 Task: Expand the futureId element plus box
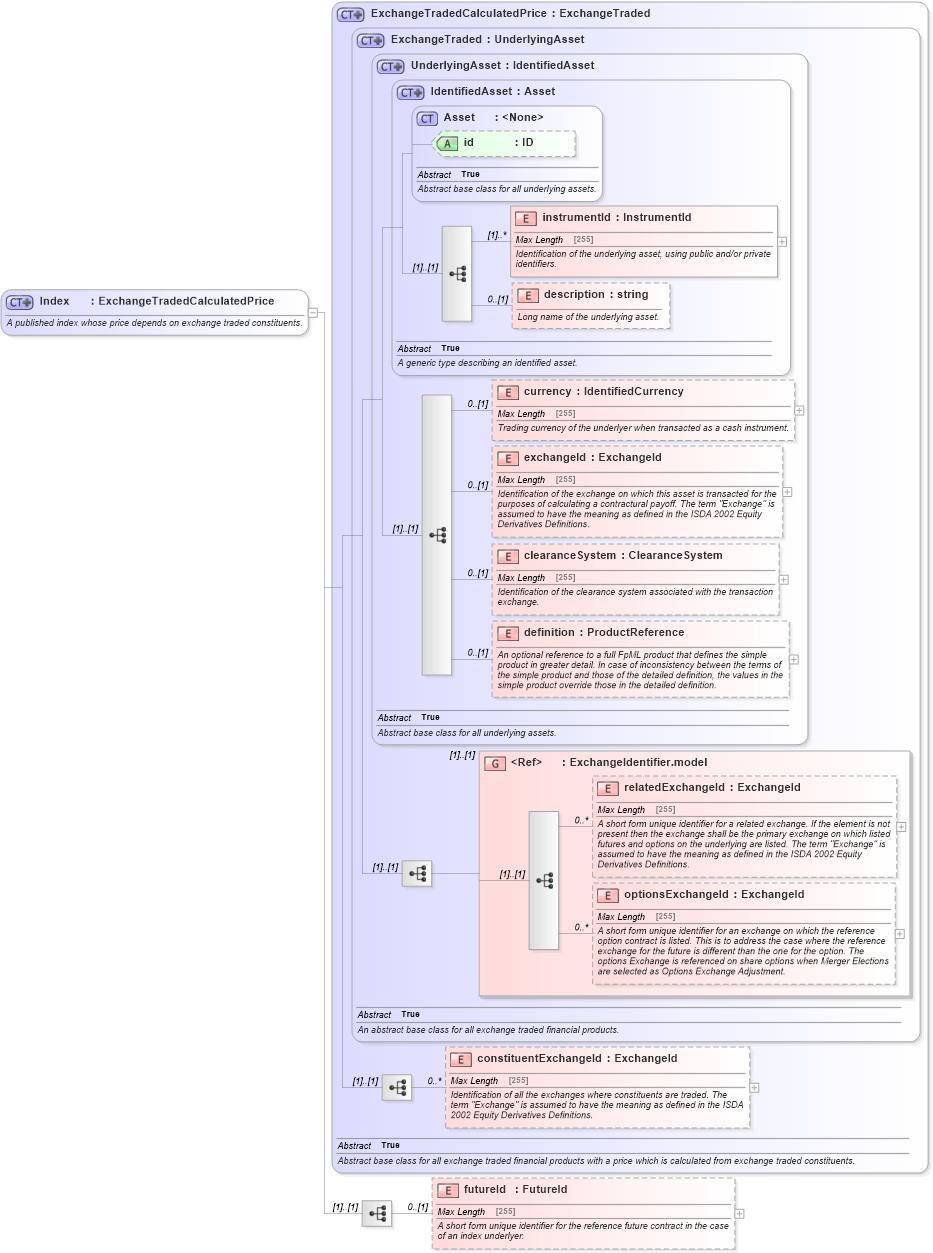(739, 1214)
